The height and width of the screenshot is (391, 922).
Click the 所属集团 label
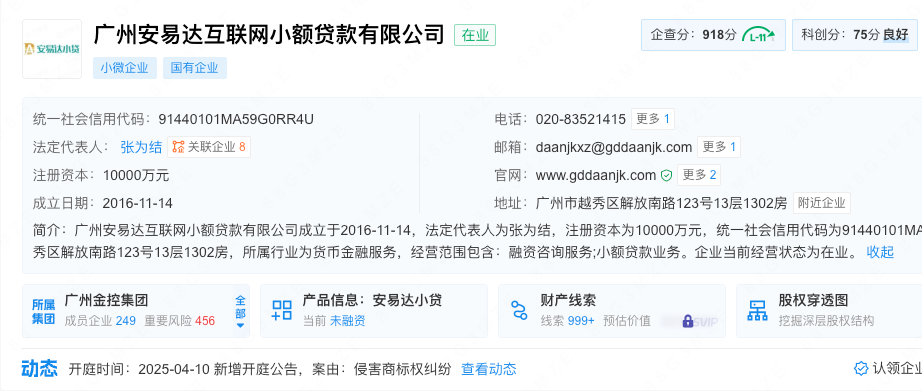pyautogui.click(x=44, y=312)
